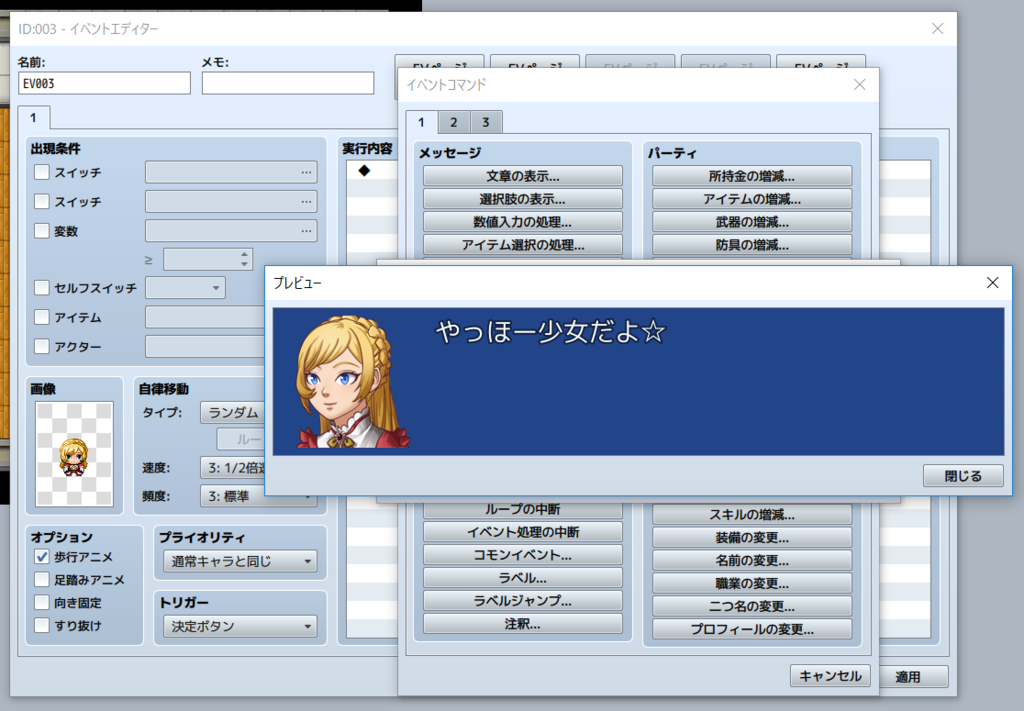Switch to event command tab 3
The image size is (1024, 711).
point(485,122)
